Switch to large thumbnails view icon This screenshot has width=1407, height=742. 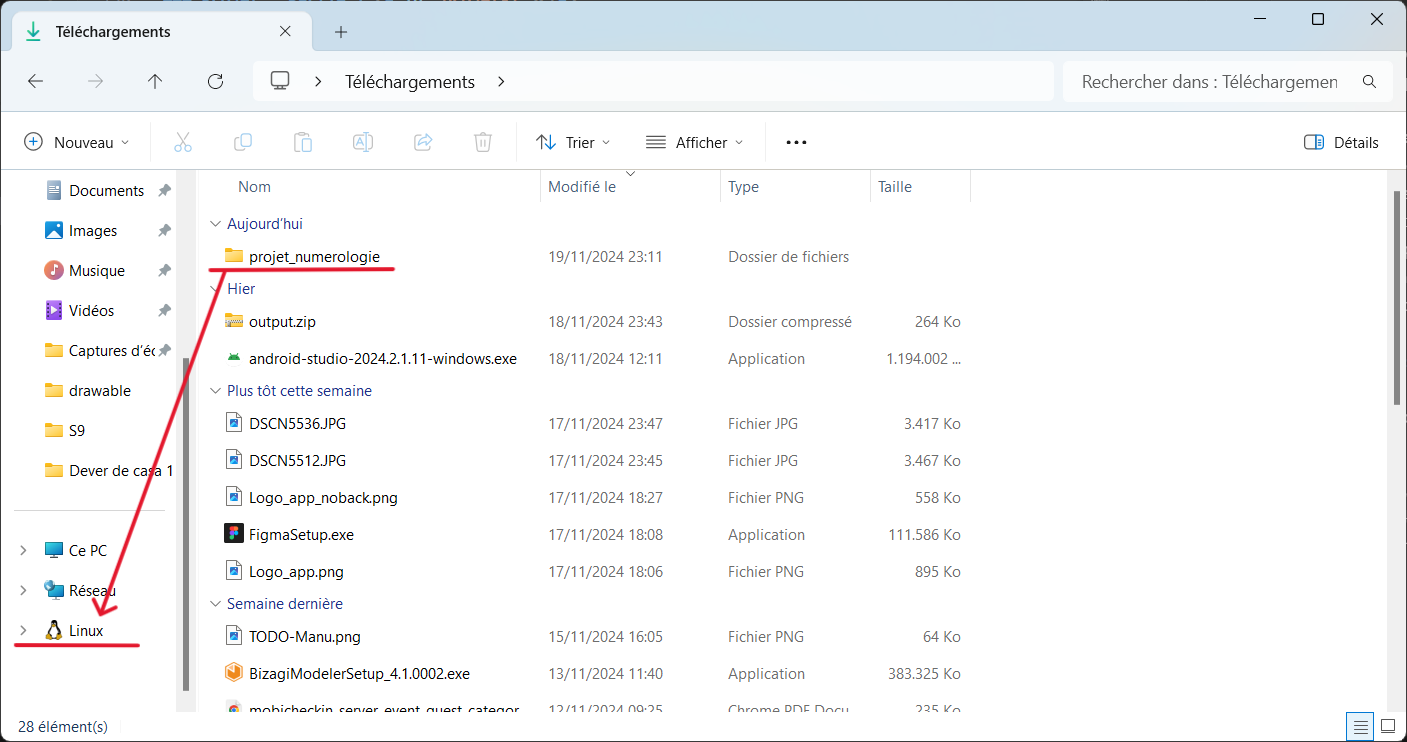[1388, 725]
